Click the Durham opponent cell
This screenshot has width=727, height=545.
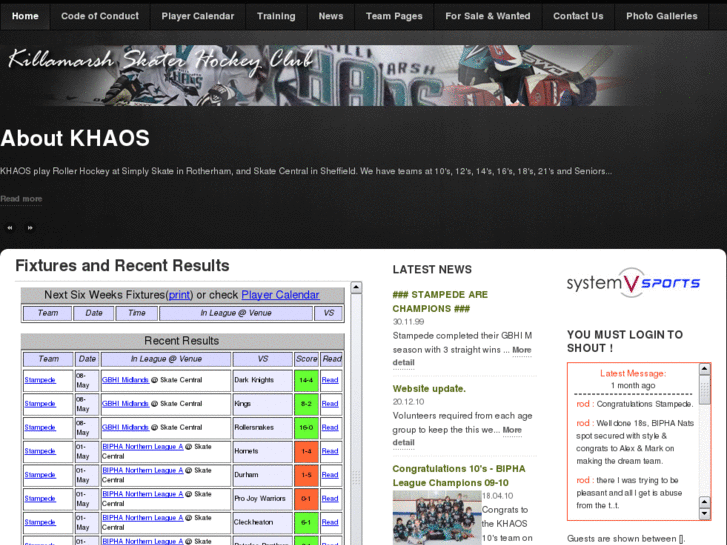pyautogui.click(x=262, y=475)
